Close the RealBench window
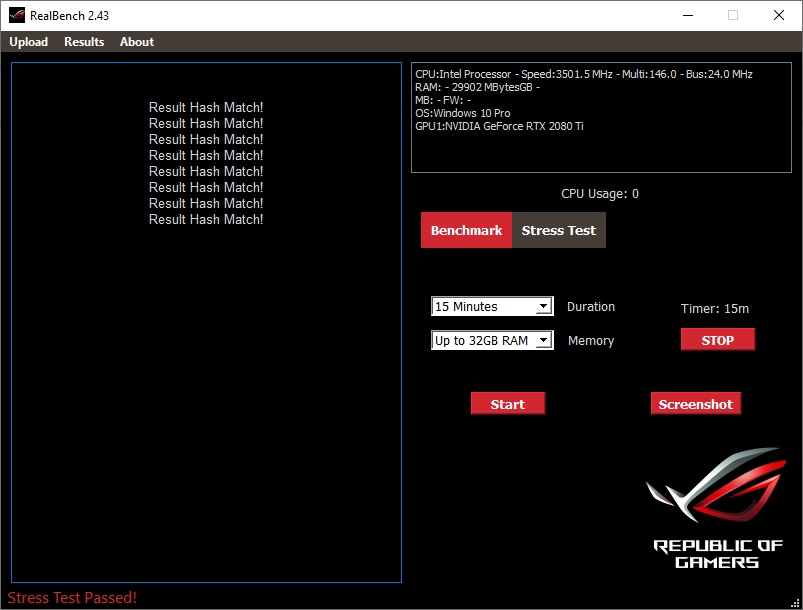Image resolution: width=803 pixels, height=610 pixels. click(779, 15)
